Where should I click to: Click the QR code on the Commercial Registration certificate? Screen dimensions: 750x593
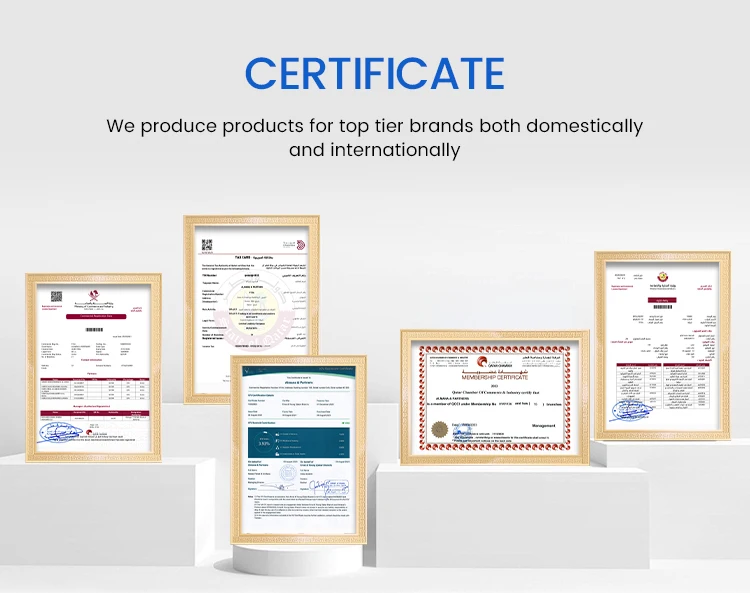point(56,296)
